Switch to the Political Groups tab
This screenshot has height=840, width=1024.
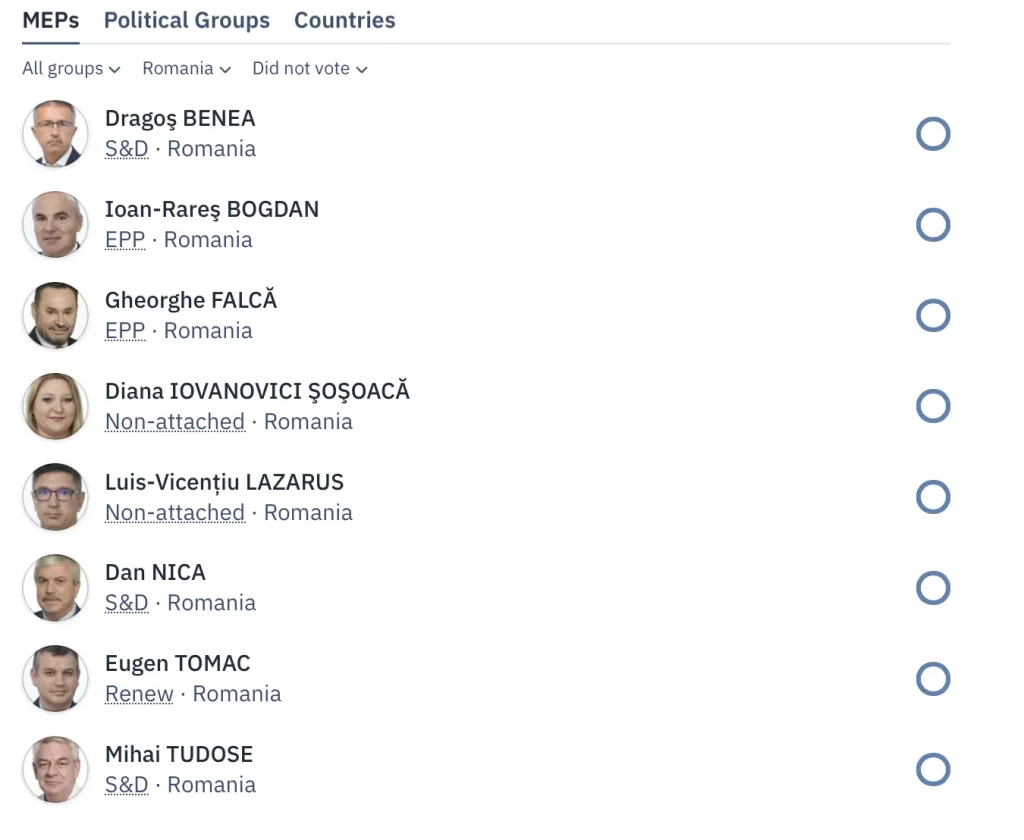pyautogui.click(x=187, y=21)
